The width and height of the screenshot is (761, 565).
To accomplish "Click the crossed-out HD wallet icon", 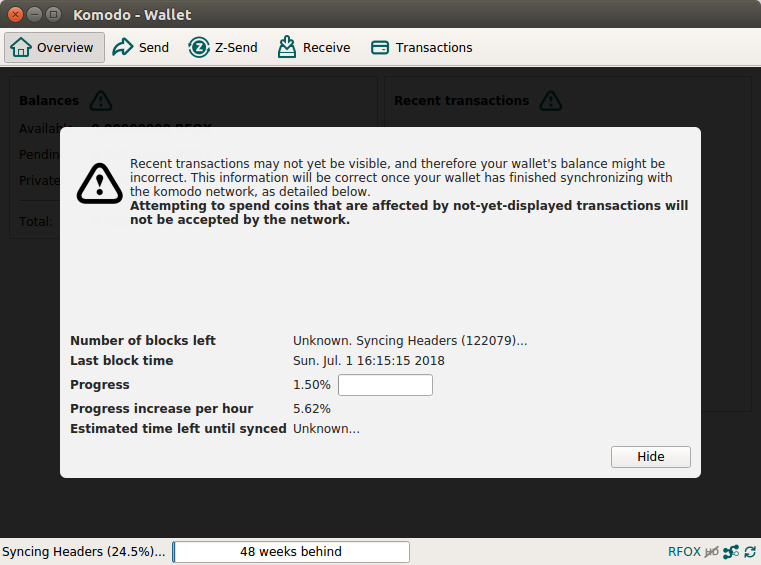I will [x=711, y=552].
